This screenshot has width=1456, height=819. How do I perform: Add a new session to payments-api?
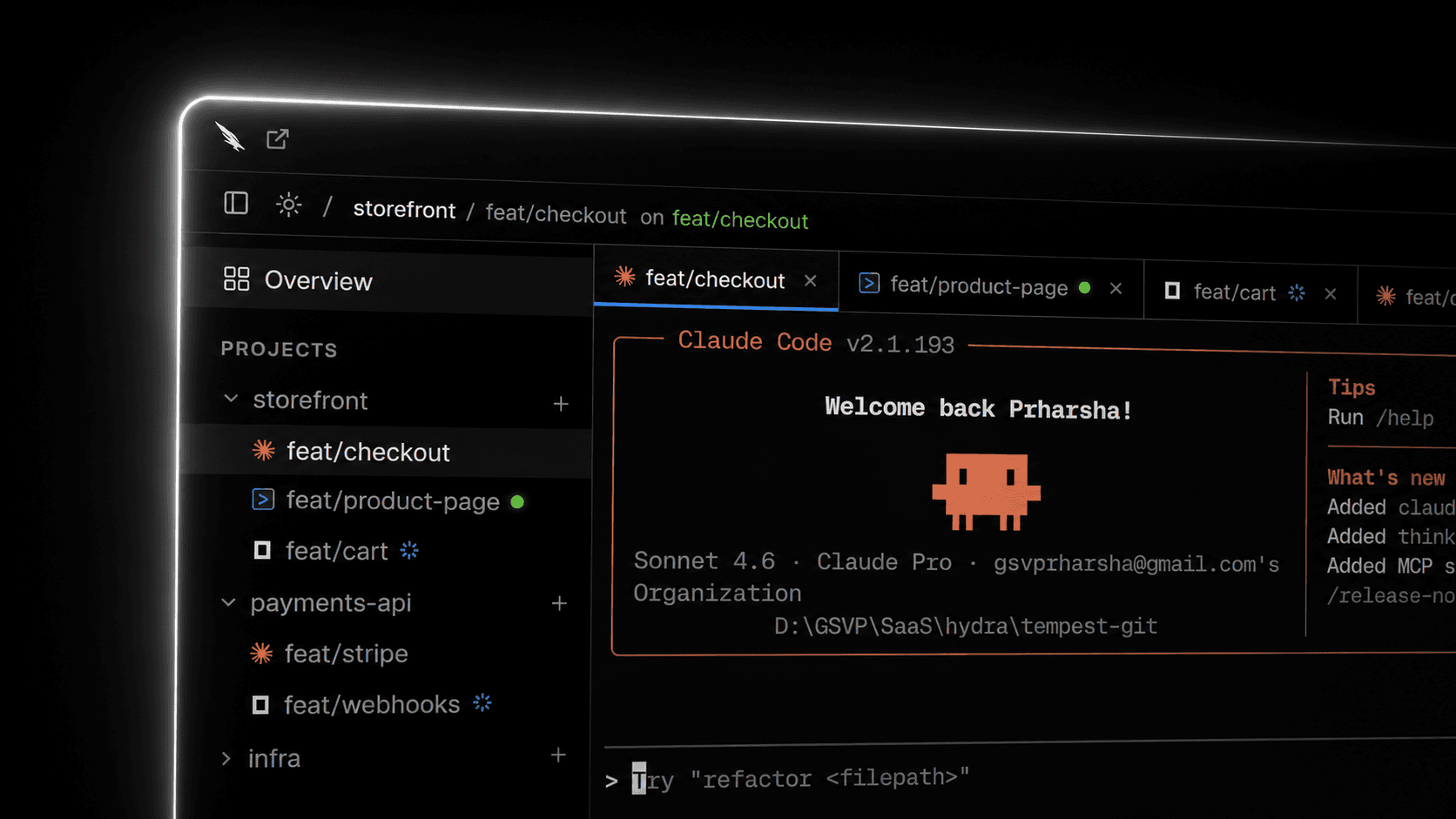click(559, 603)
